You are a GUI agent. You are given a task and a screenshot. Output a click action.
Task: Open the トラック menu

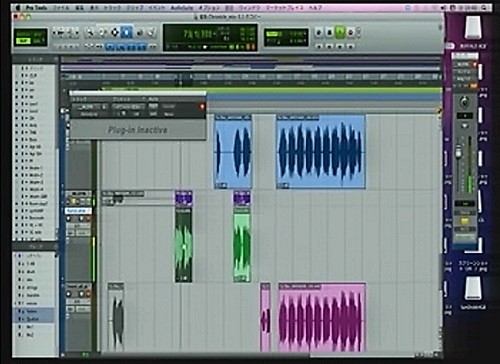point(112,7)
